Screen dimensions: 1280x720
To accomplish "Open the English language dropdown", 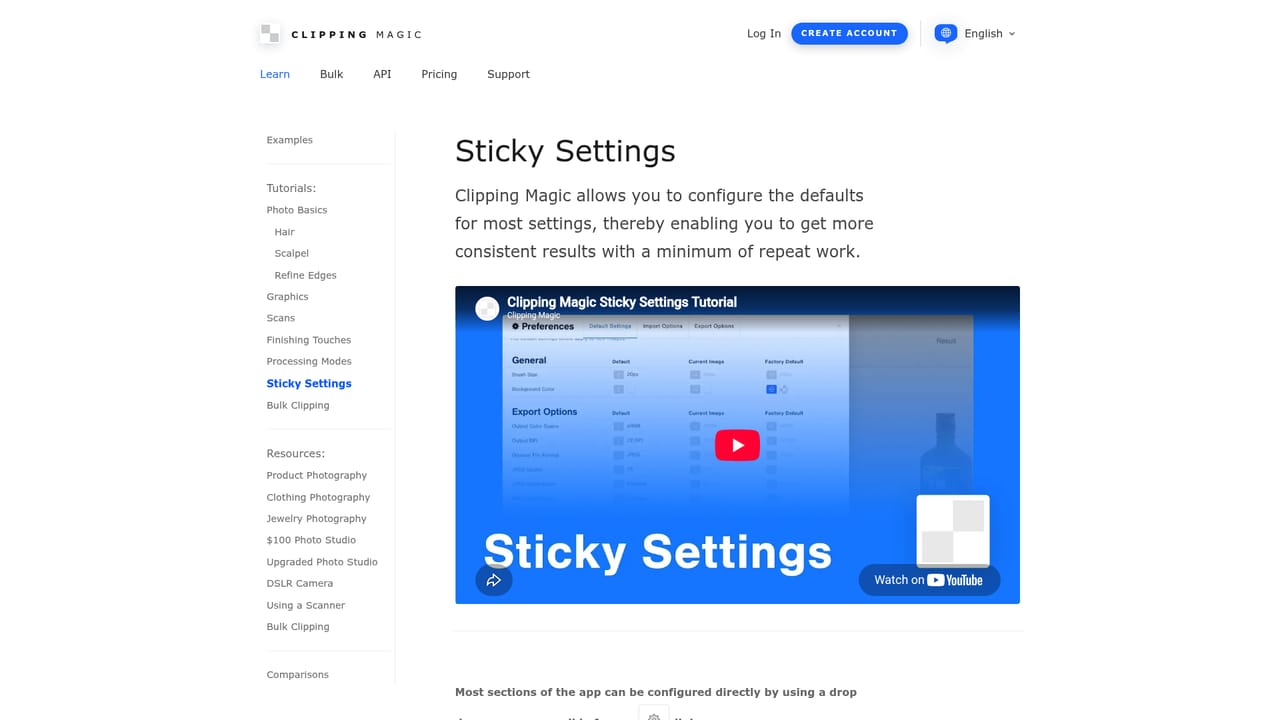I will tap(990, 34).
